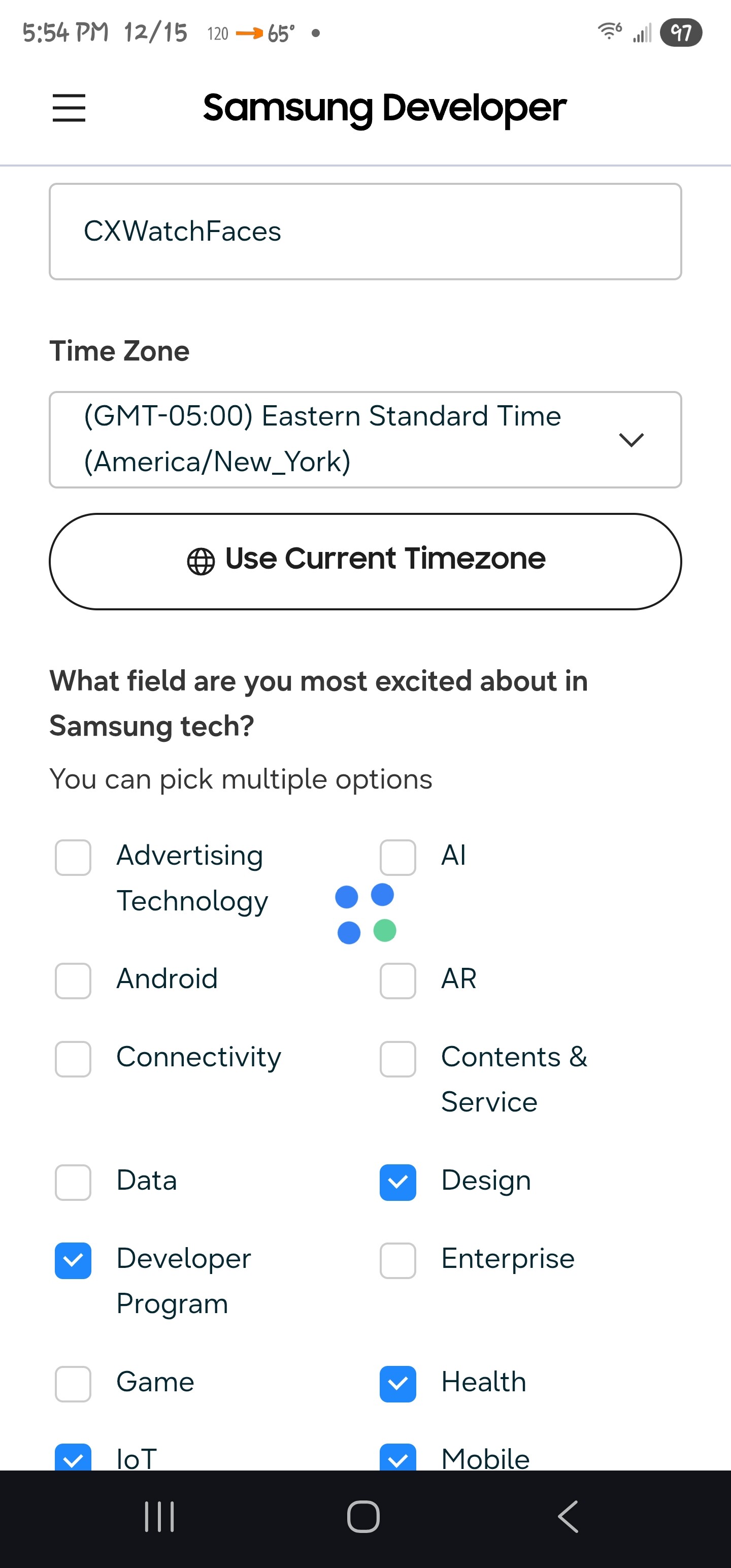Image resolution: width=731 pixels, height=1568 pixels.
Task: Tap the cellular signal strength icon
Action: click(642, 32)
